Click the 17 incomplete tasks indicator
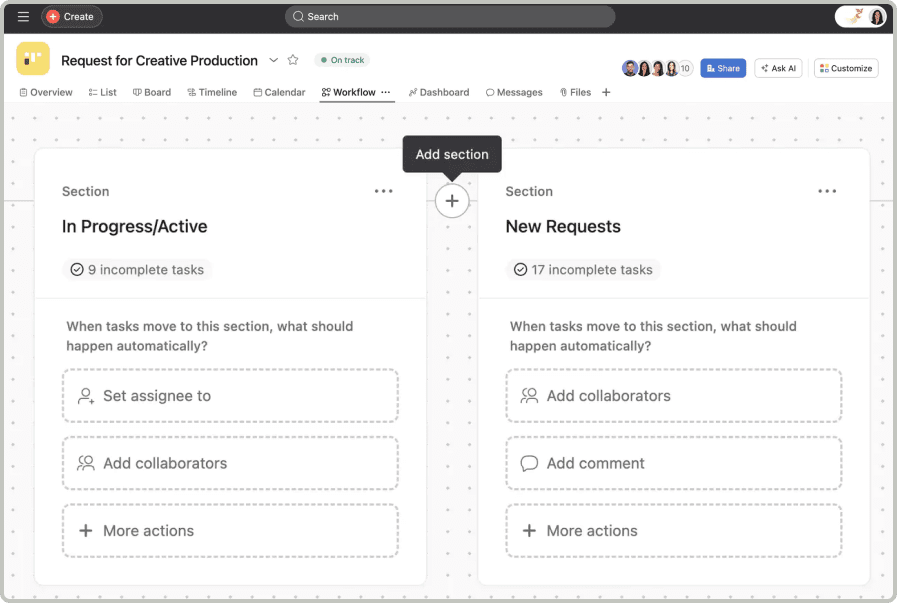 pos(583,269)
